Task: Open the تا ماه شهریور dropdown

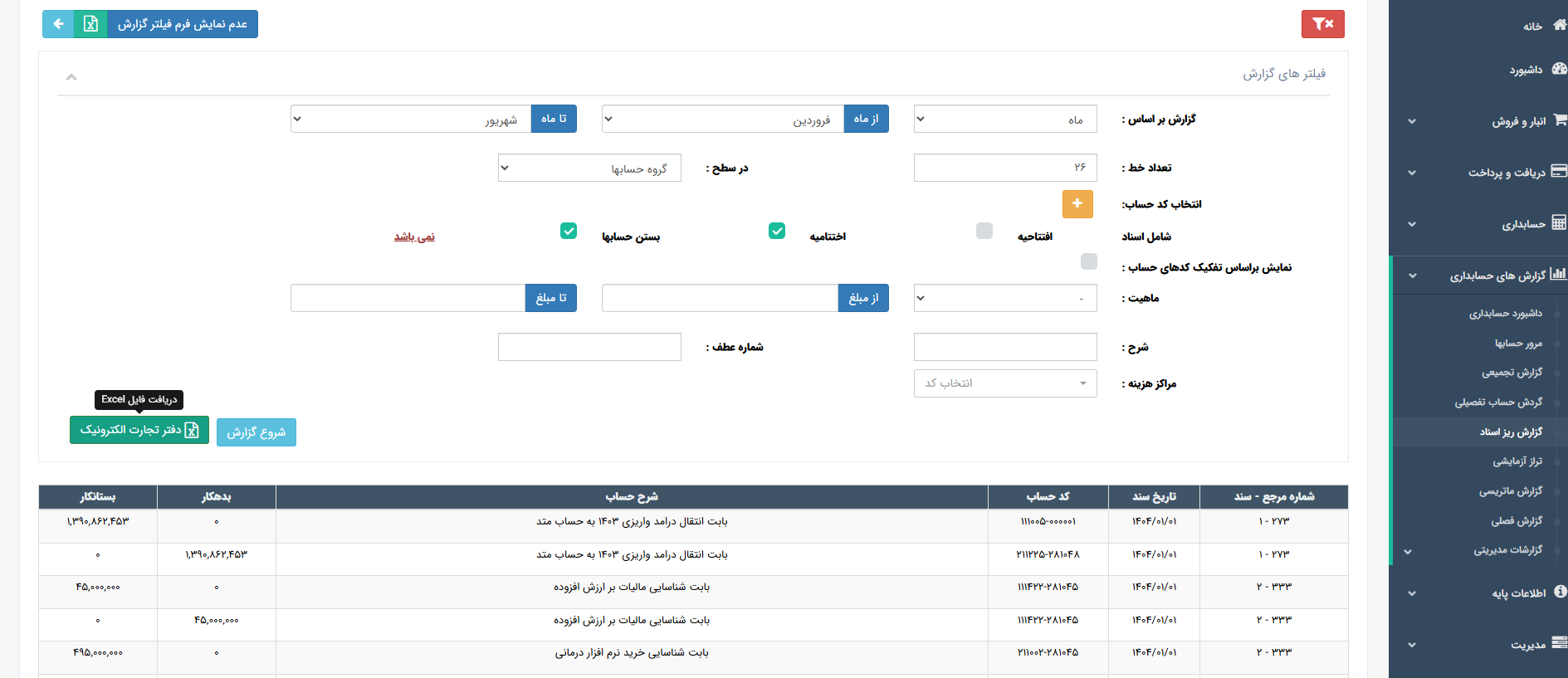Action: (411, 119)
